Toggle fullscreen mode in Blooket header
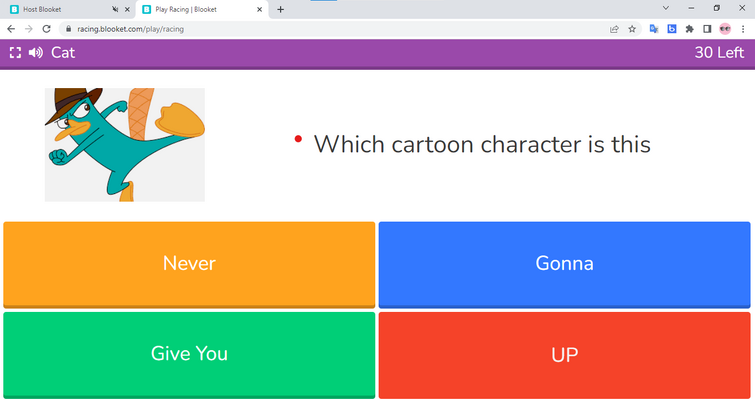The height and width of the screenshot is (400, 755). [x=15, y=53]
